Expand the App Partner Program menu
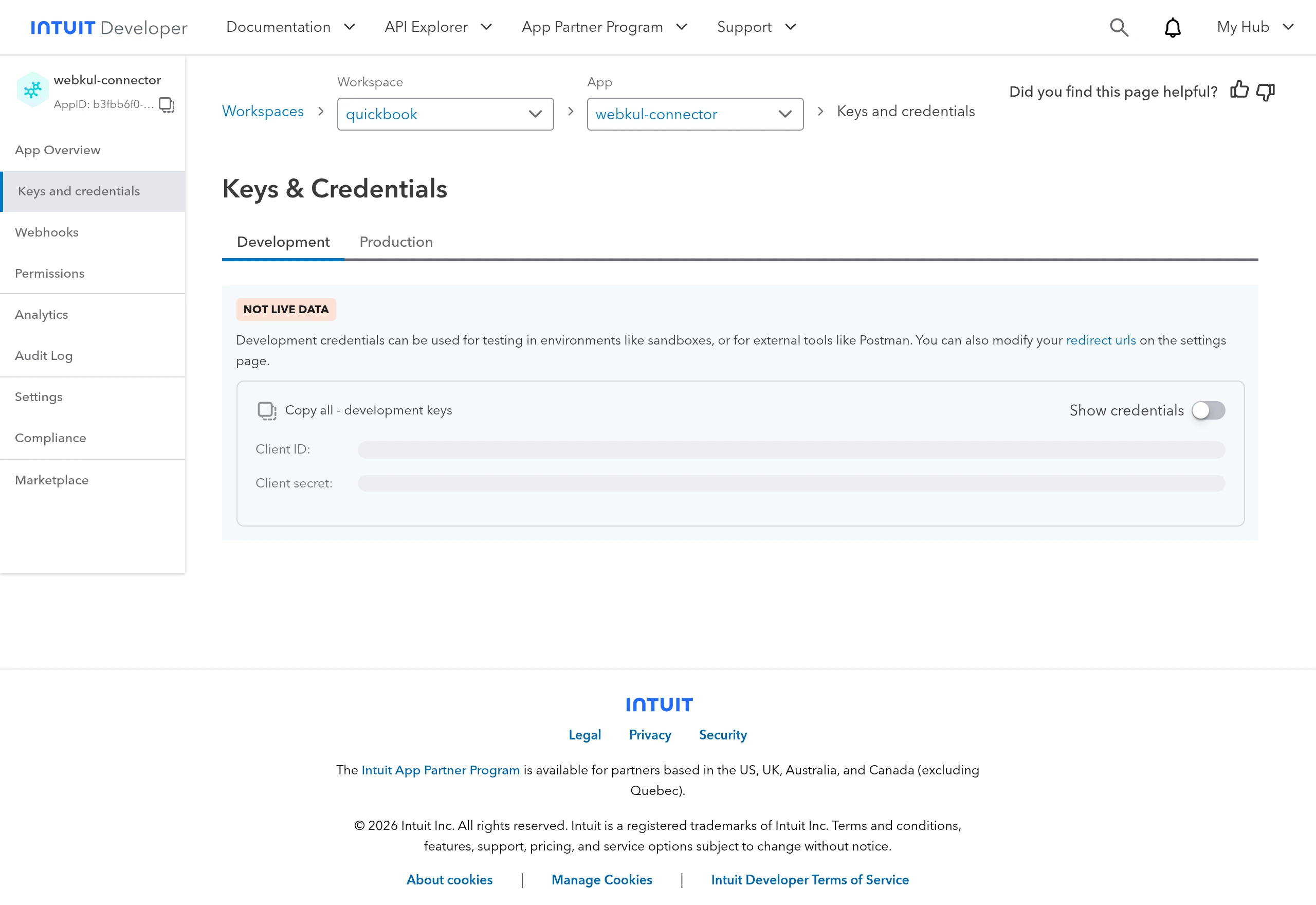The image size is (1316, 905). tap(604, 27)
